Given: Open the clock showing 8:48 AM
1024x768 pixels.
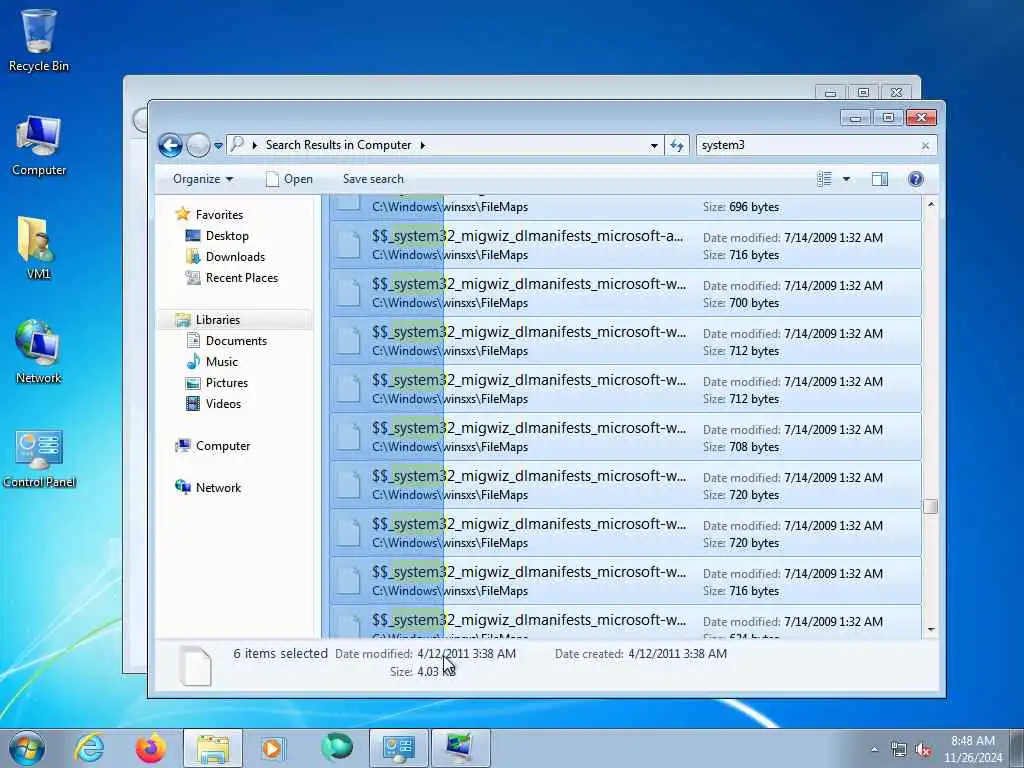Looking at the screenshot, I should 972,749.
